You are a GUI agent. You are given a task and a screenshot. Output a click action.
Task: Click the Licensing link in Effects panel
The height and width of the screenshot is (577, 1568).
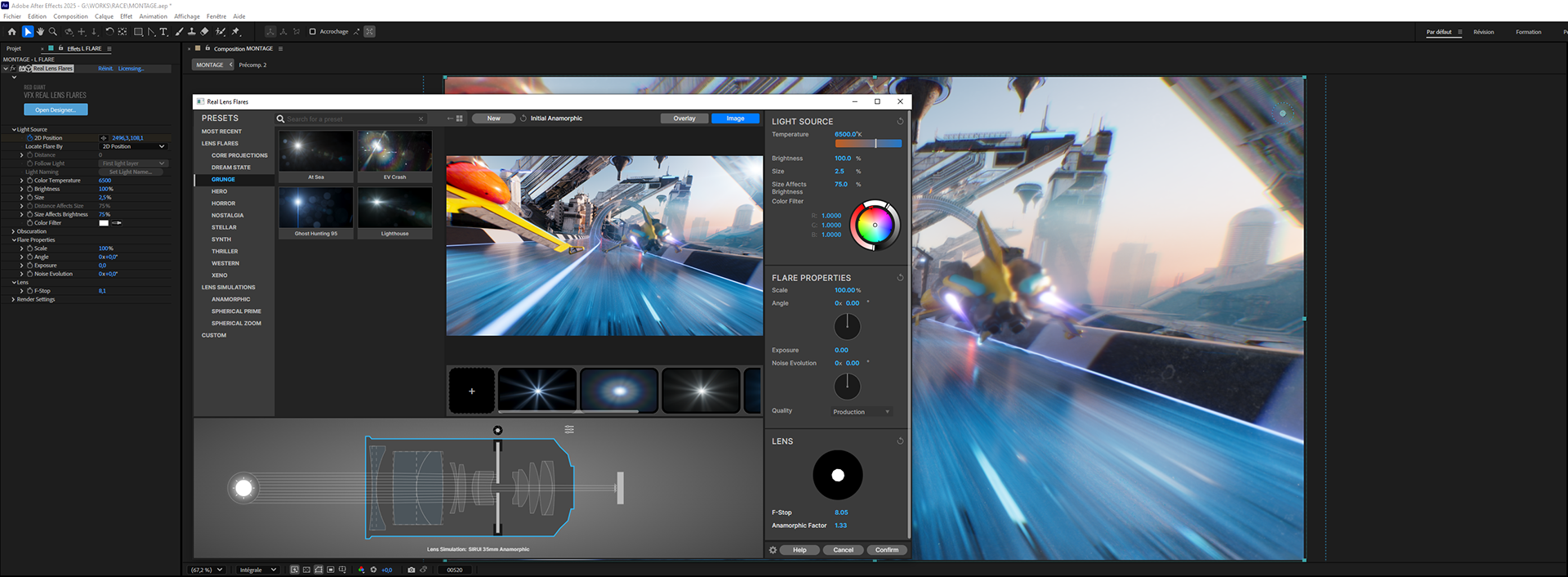point(131,69)
